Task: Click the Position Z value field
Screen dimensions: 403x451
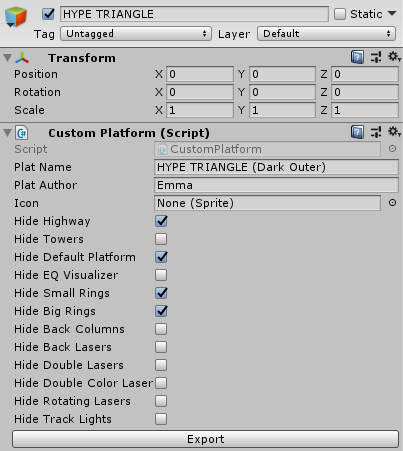Action: tap(365, 74)
